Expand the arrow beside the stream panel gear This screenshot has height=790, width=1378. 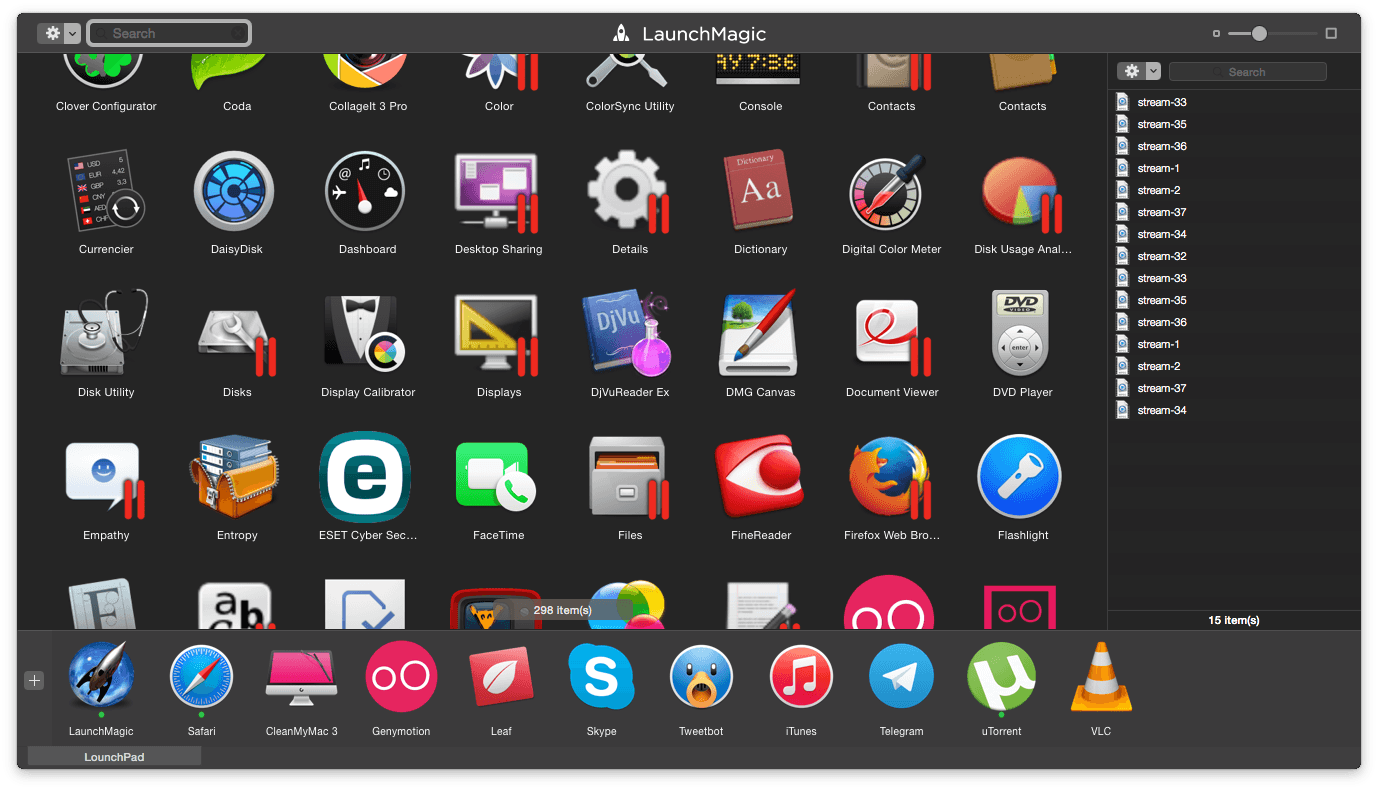click(x=1153, y=72)
